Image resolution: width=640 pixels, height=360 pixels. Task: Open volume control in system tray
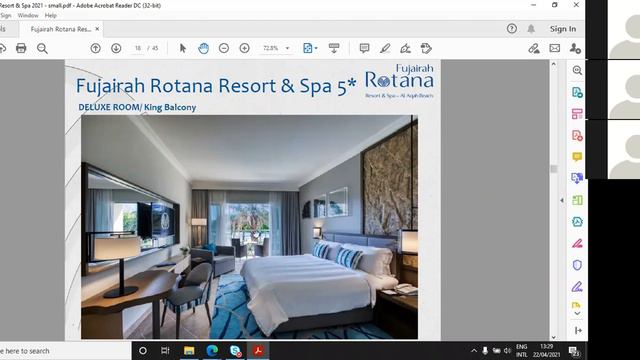pyautogui.click(x=507, y=351)
